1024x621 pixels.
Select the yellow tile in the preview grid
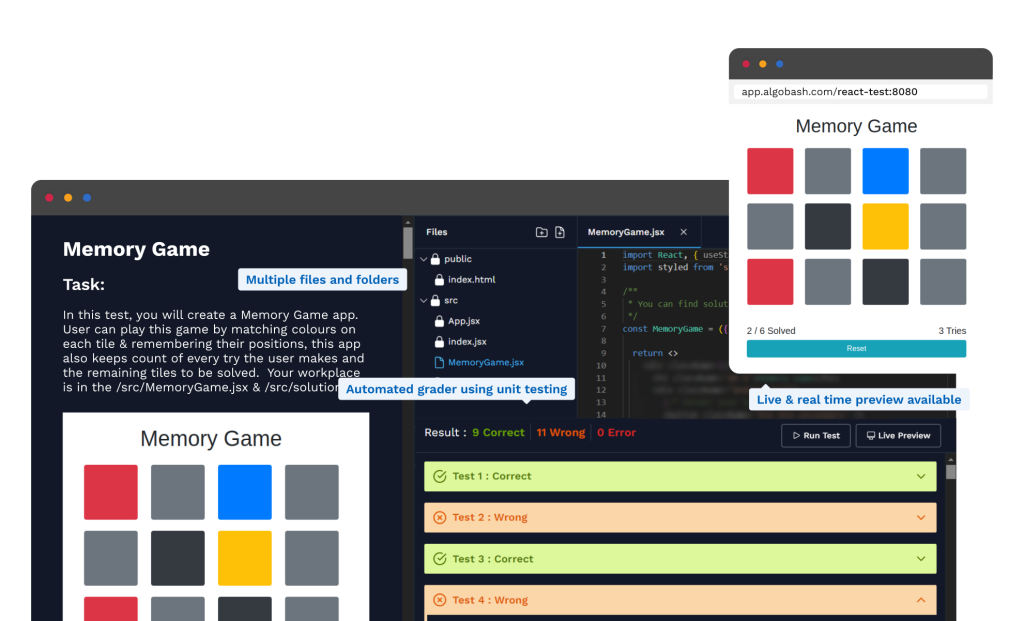point(884,227)
